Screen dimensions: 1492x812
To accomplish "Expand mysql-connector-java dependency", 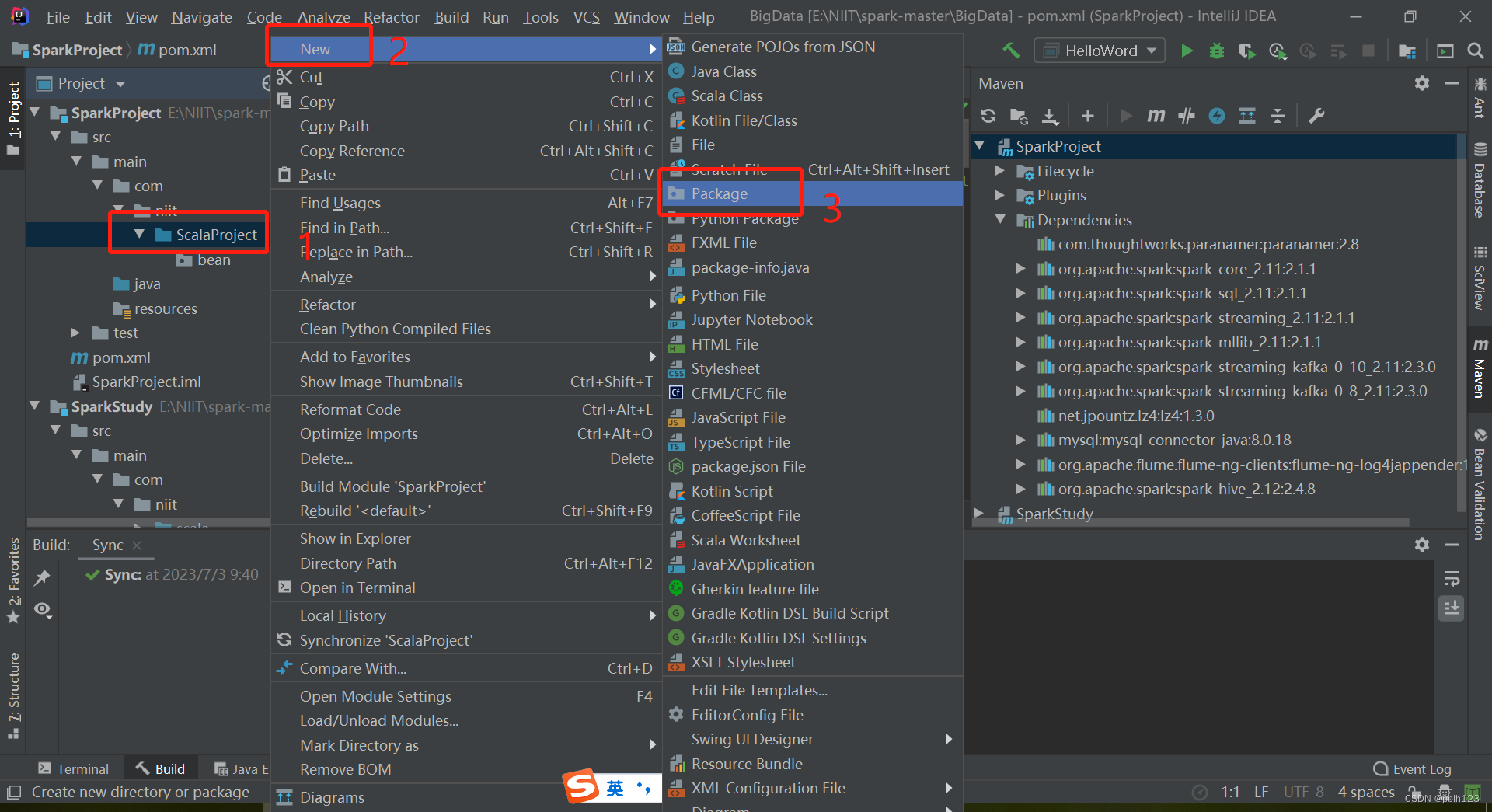I will [x=1020, y=440].
